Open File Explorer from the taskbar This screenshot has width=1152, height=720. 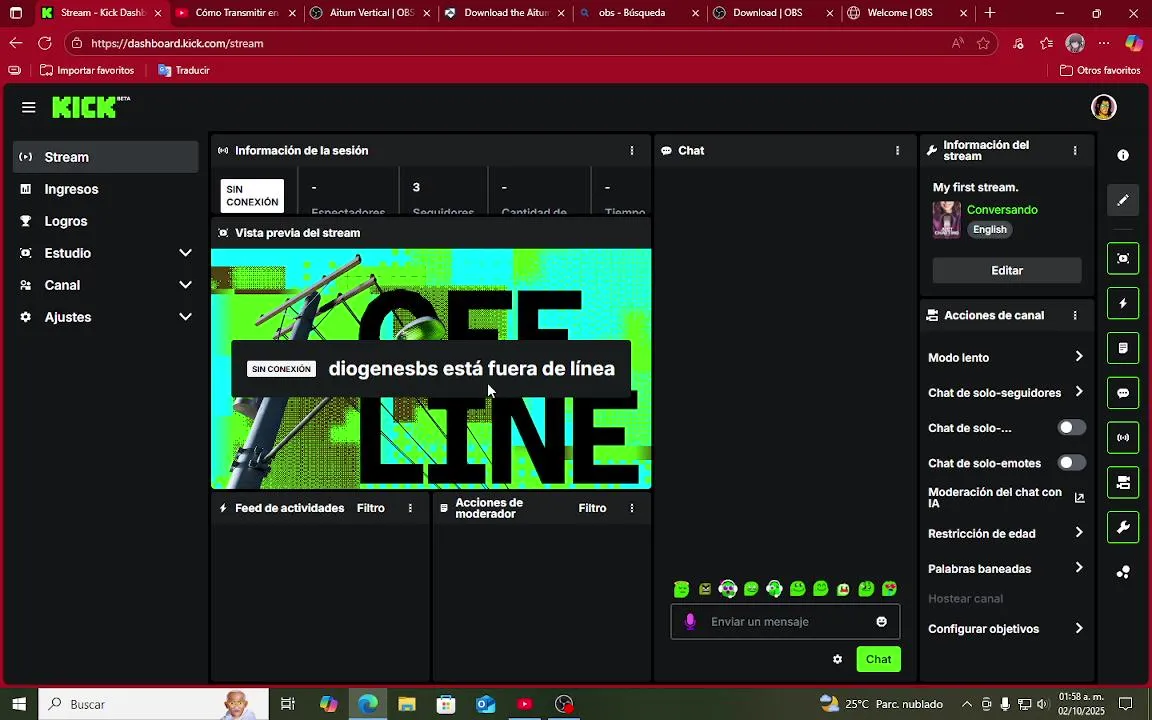[x=407, y=704]
